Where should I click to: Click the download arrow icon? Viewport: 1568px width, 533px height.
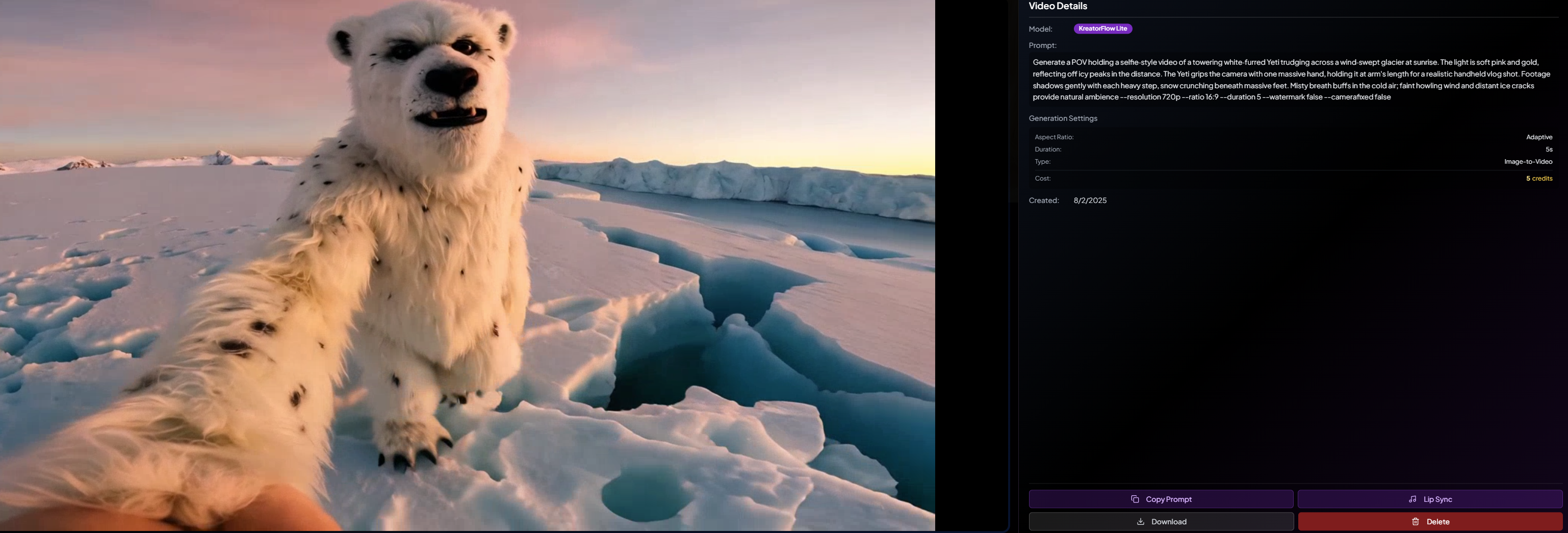pyautogui.click(x=1140, y=521)
